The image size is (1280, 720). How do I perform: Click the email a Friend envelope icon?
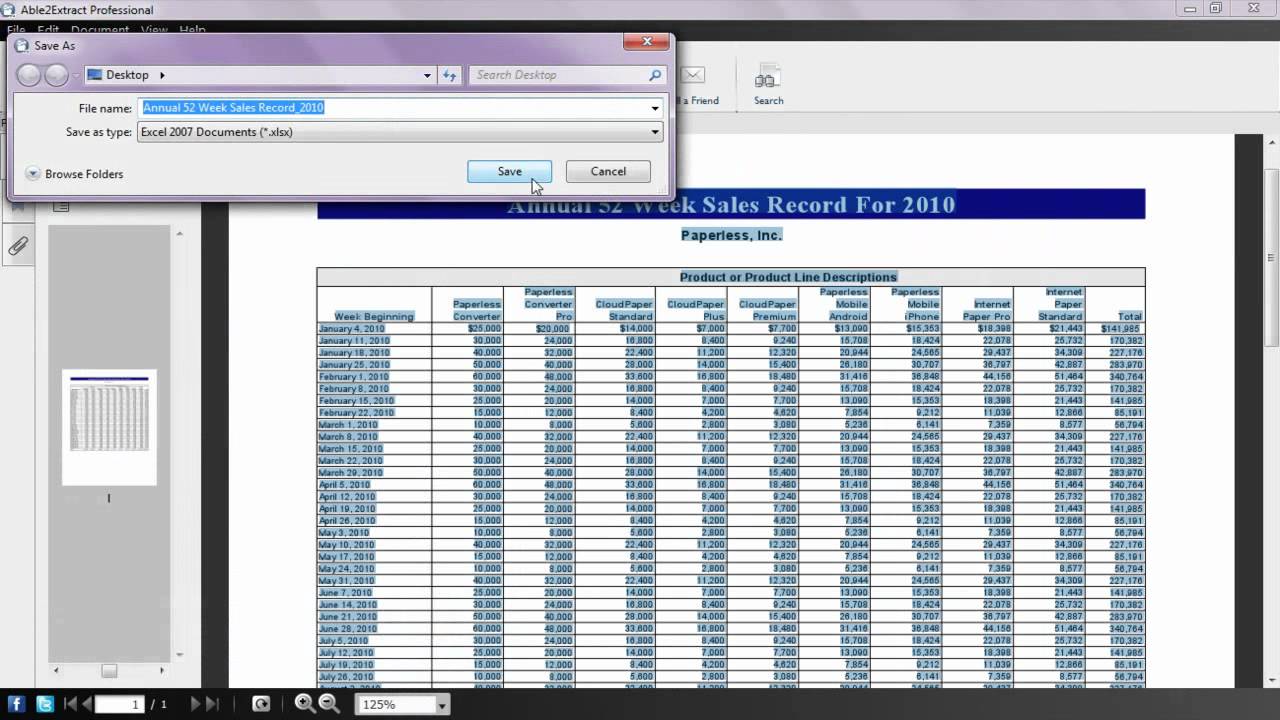tap(693, 76)
